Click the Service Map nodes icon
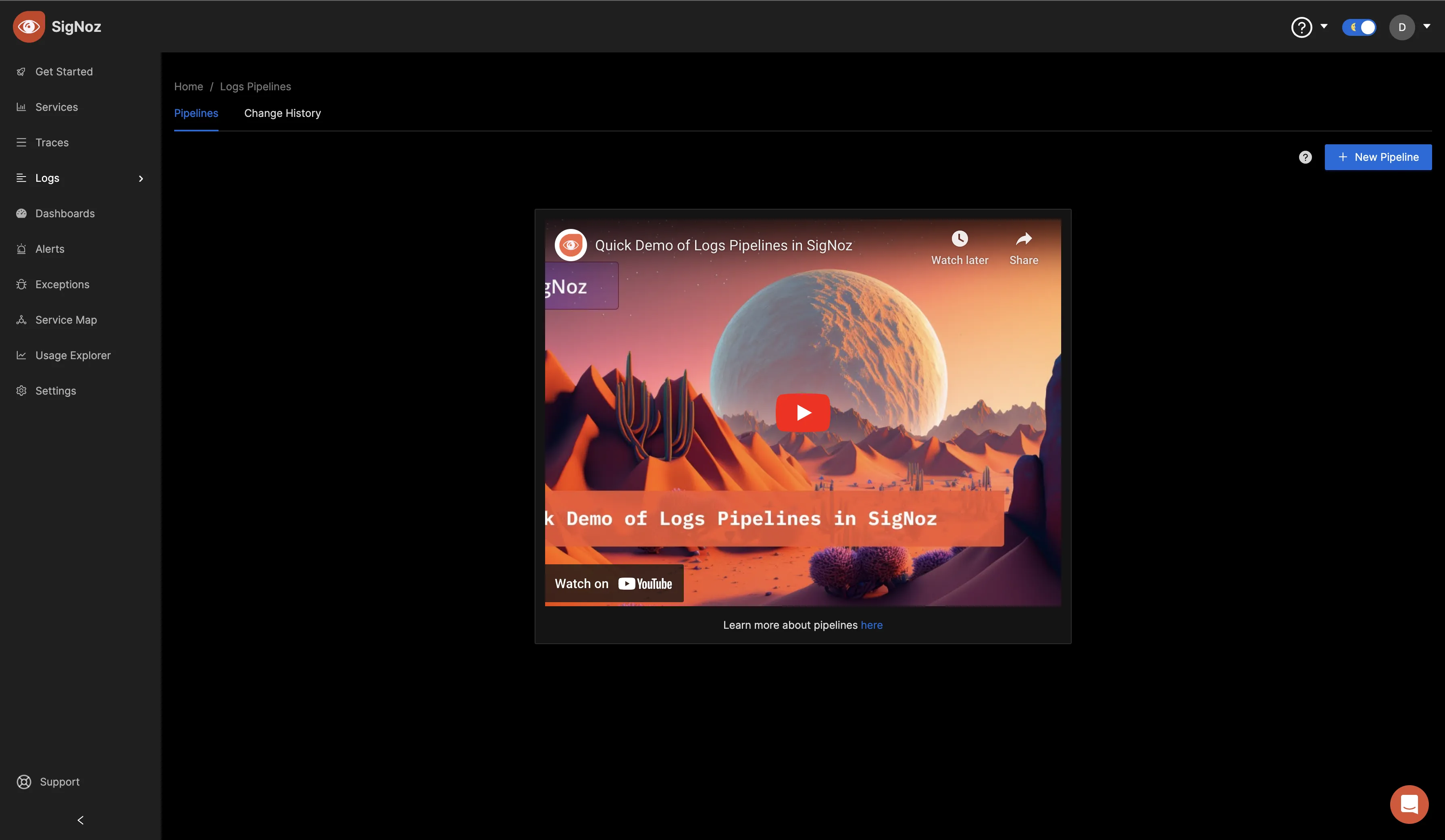Image resolution: width=1445 pixels, height=840 pixels. coord(21,320)
